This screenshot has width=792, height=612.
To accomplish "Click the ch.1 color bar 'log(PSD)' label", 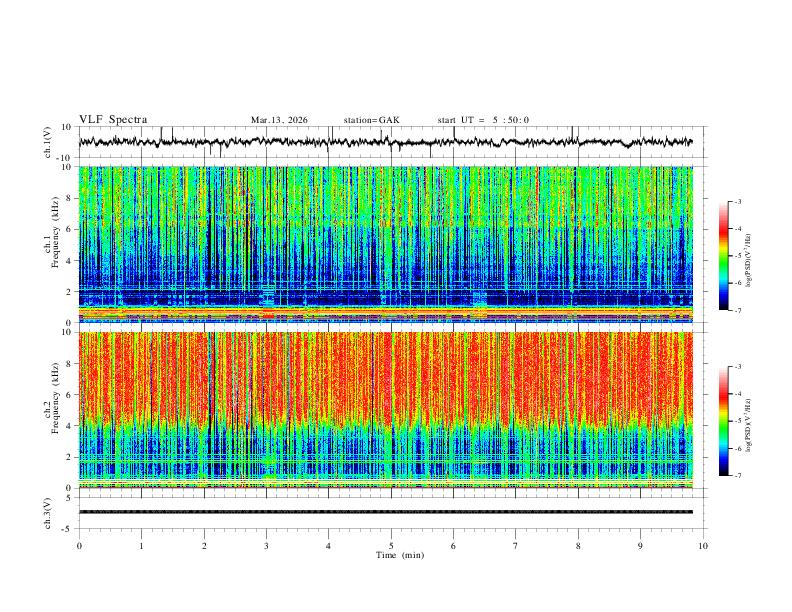I will point(748,260).
